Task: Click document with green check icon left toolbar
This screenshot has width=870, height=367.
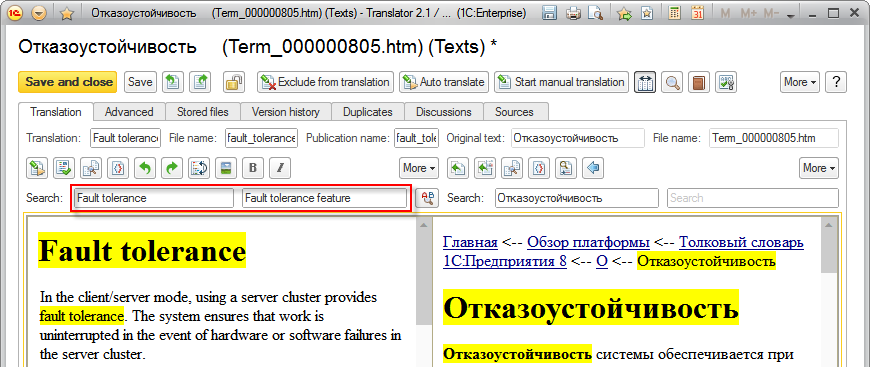Action: (64, 168)
